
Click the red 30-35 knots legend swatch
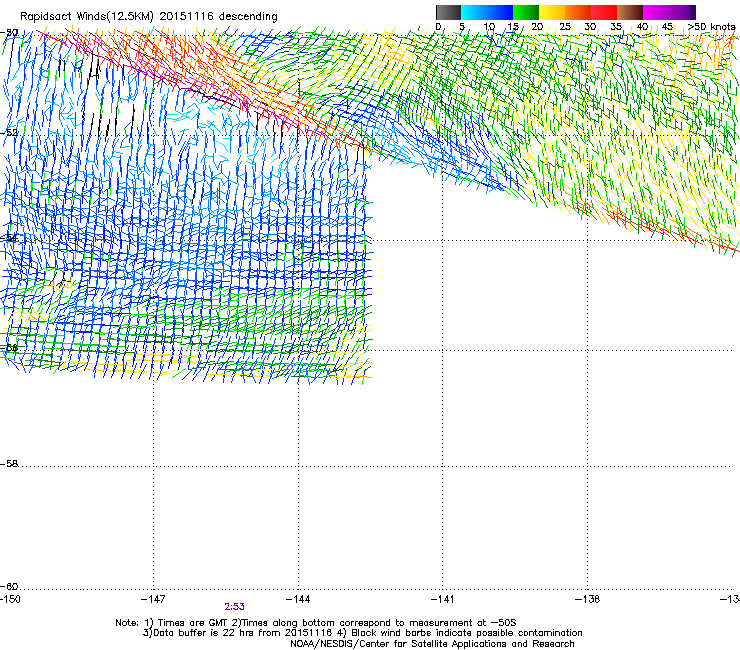click(x=604, y=12)
